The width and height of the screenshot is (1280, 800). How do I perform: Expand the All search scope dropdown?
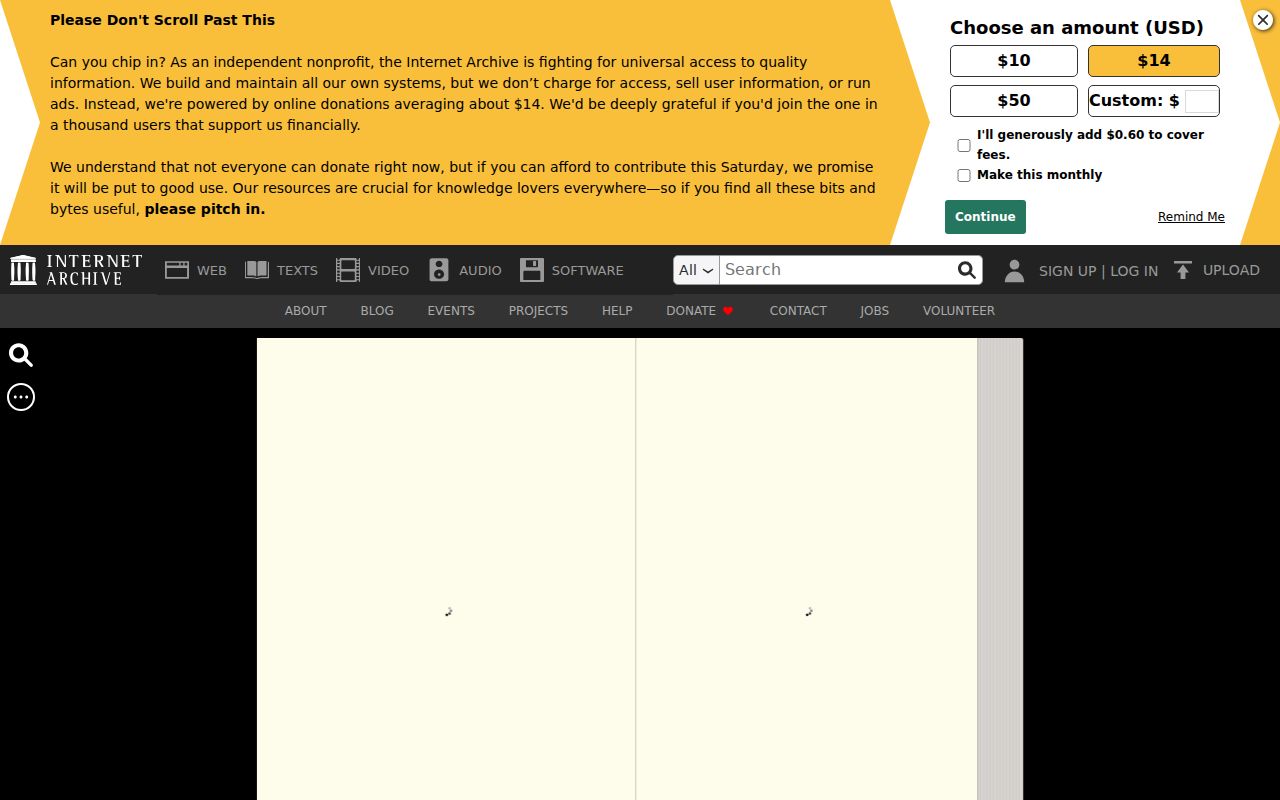tap(696, 270)
